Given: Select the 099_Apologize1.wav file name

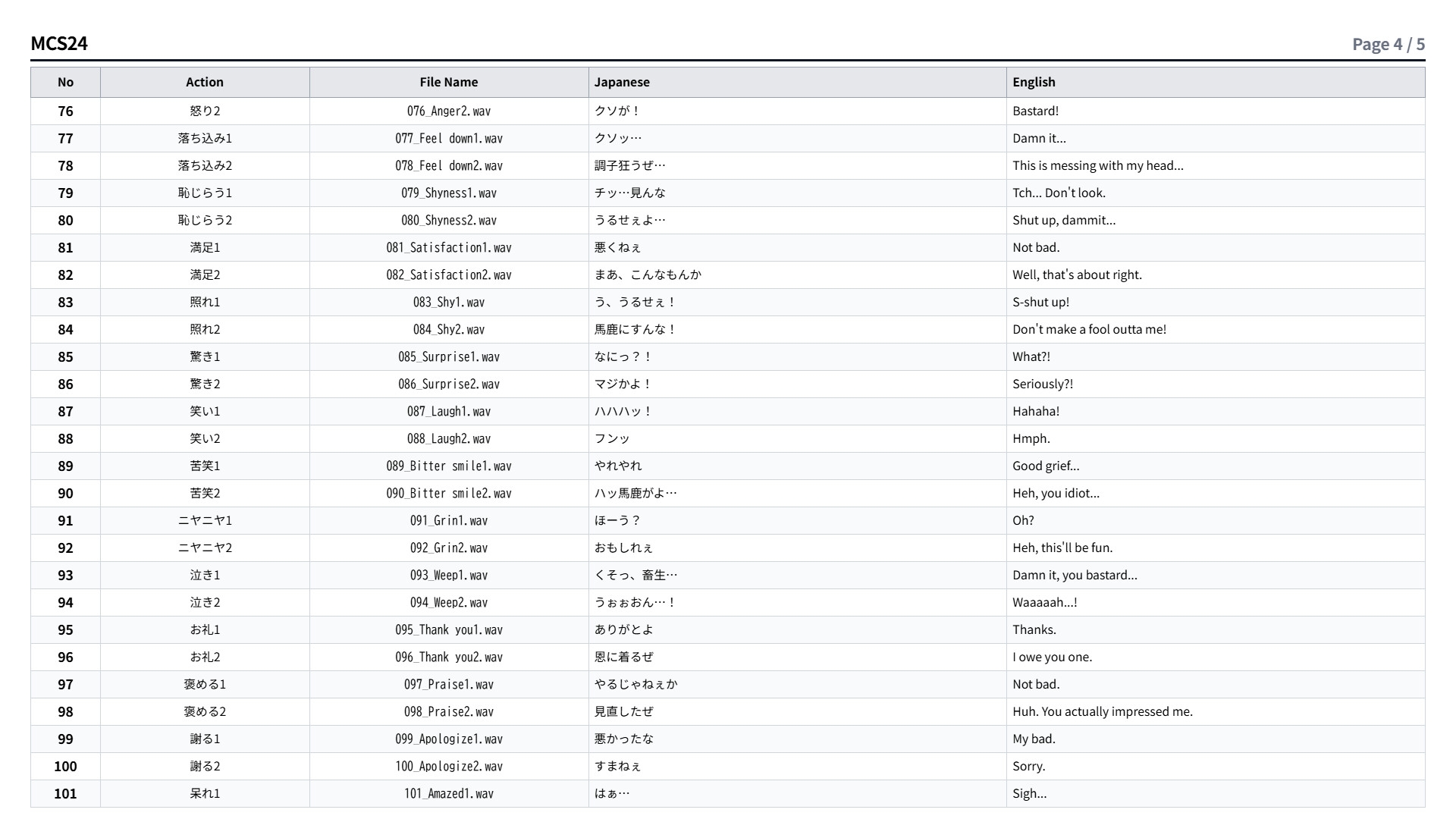Looking at the screenshot, I should (x=449, y=739).
